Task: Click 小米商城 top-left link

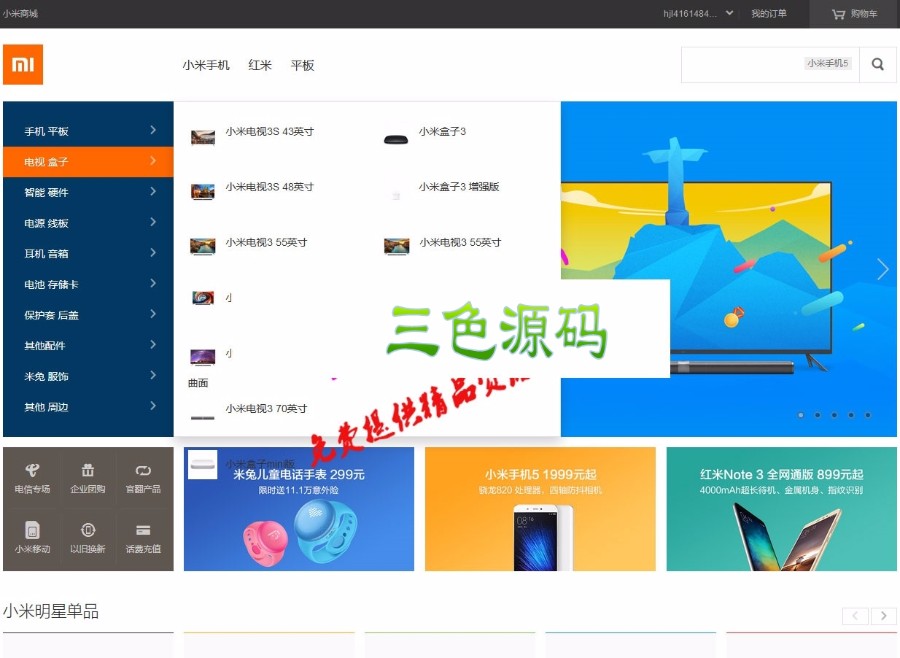Action: [20, 13]
